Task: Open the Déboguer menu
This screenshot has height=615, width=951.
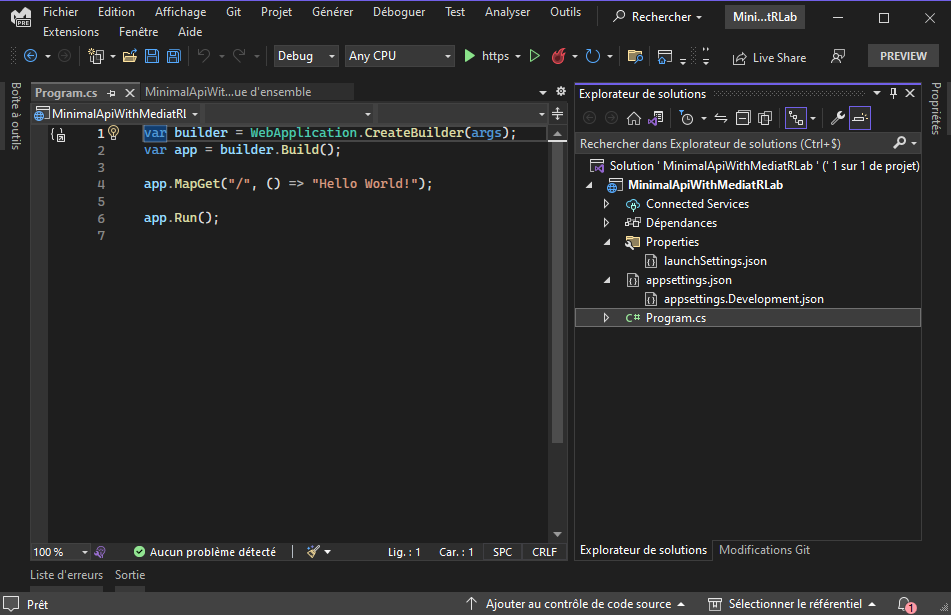Action: (398, 12)
